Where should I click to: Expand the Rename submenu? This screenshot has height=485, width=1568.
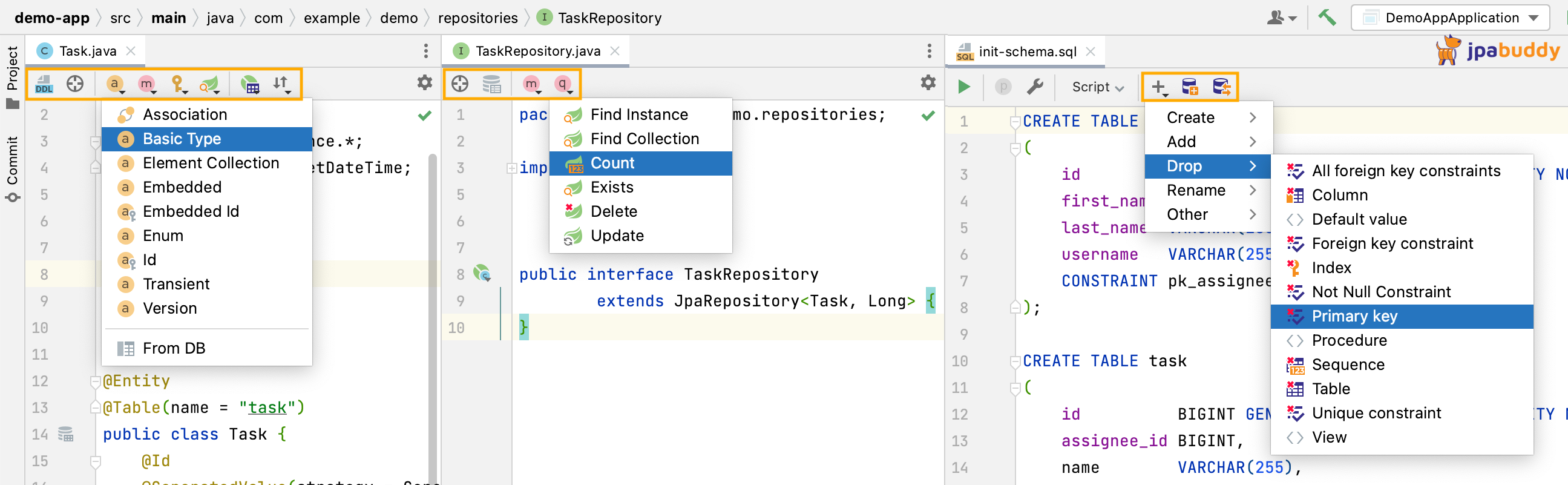1208,190
